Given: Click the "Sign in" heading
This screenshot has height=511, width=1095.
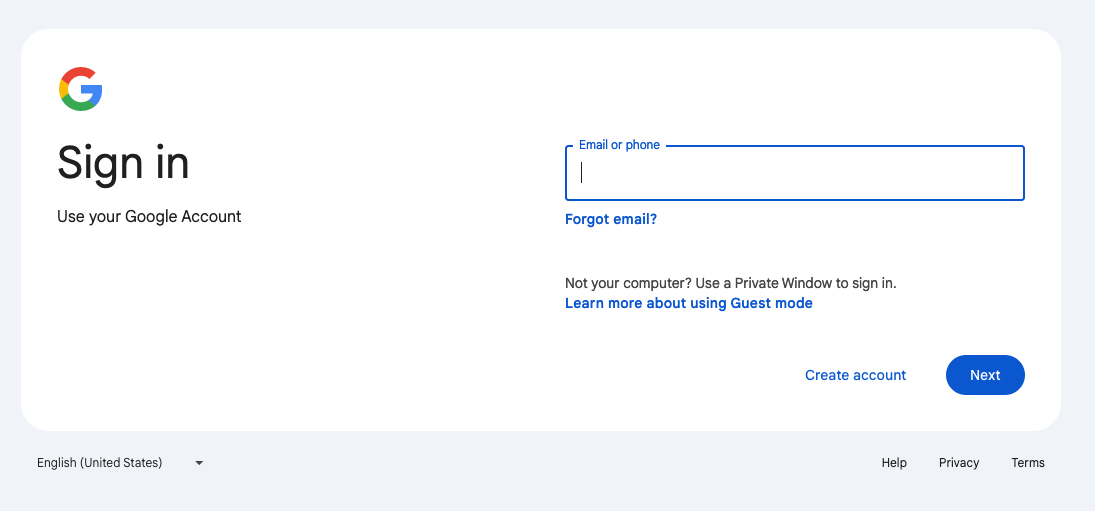Looking at the screenshot, I should click(x=123, y=163).
